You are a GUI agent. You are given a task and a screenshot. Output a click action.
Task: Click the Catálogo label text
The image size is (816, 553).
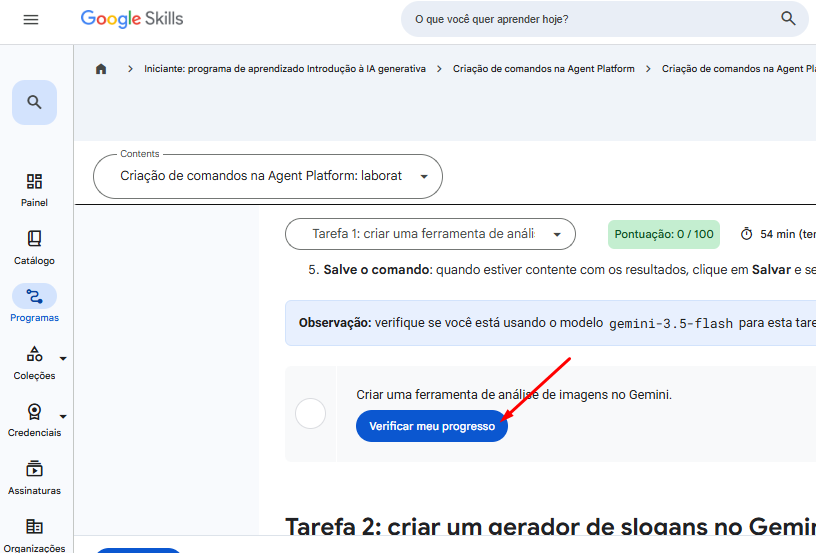tap(34, 261)
